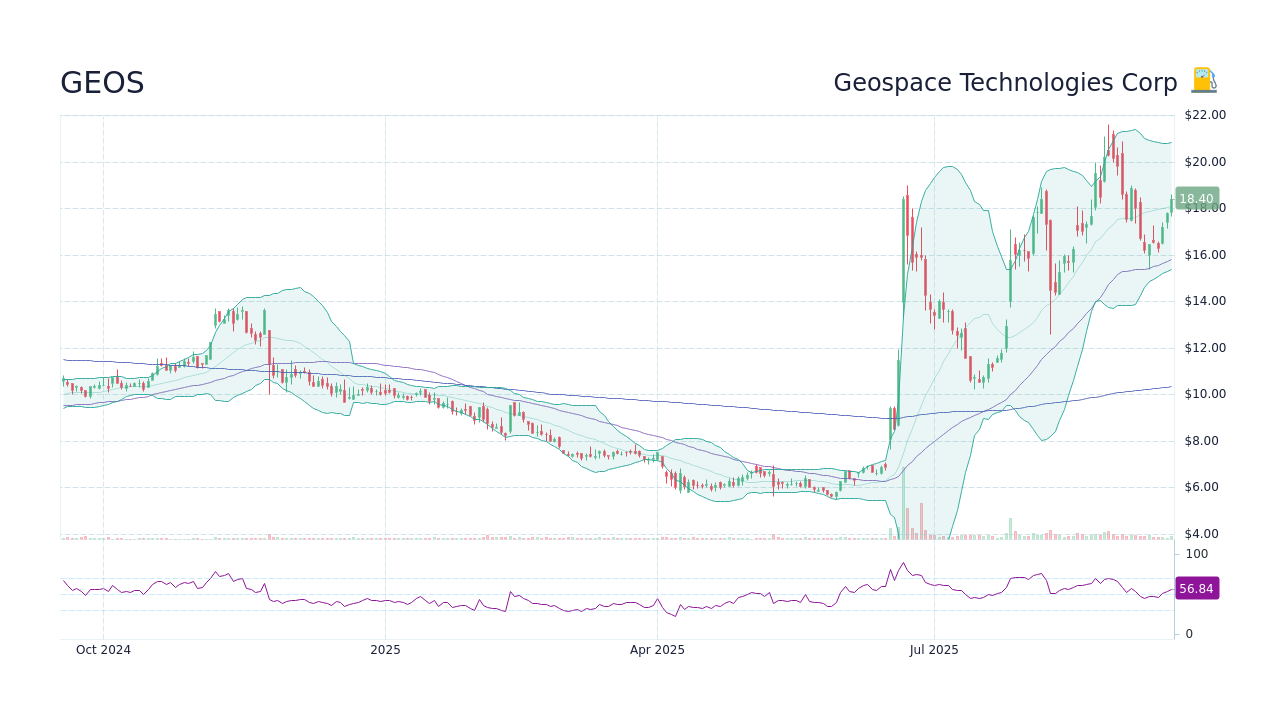Select the 2025 axis label
Image resolution: width=1280 pixels, height=720 pixels.
tap(385, 649)
